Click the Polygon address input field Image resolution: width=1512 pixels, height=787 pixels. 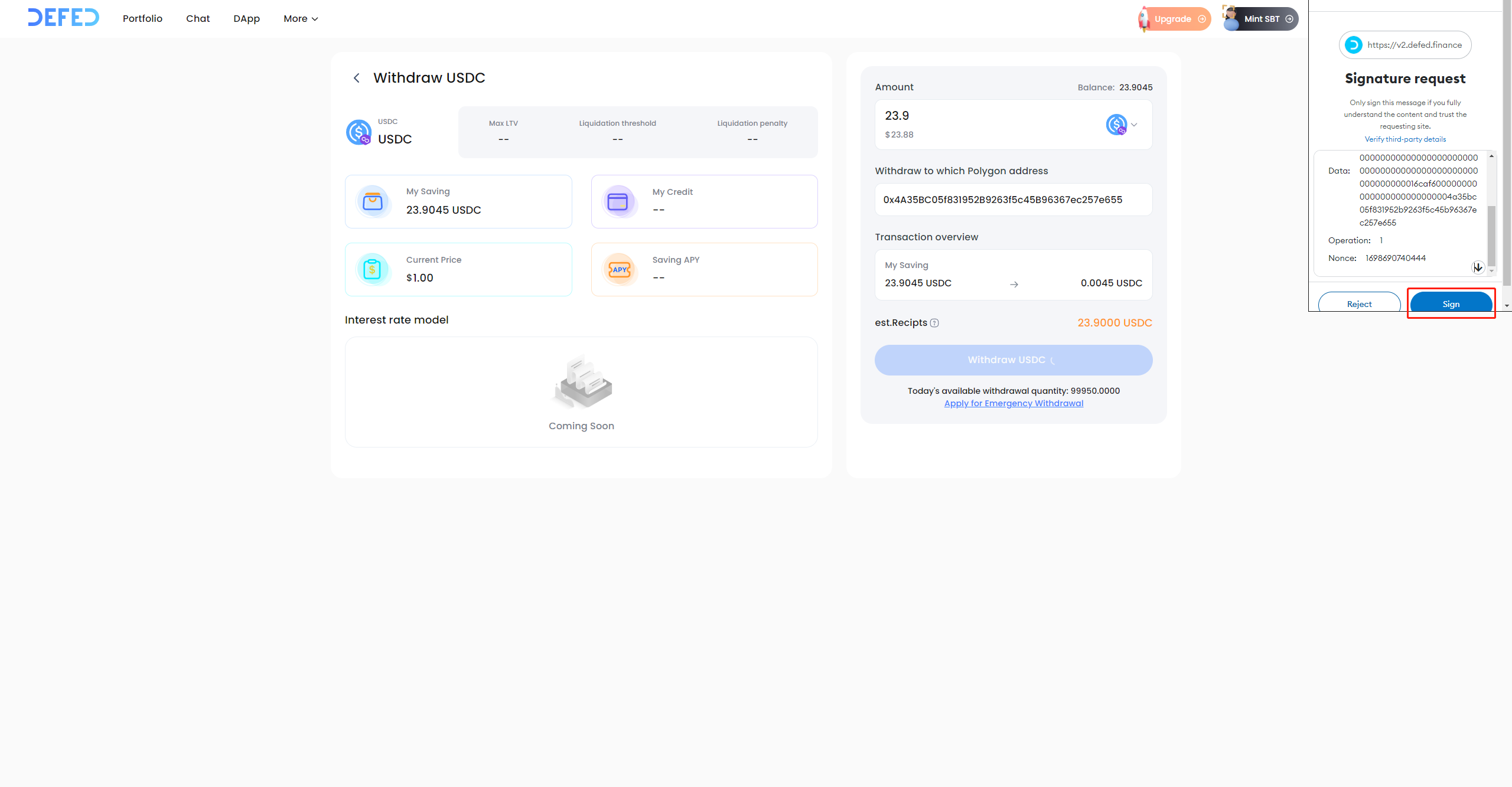tap(1013, 200)
